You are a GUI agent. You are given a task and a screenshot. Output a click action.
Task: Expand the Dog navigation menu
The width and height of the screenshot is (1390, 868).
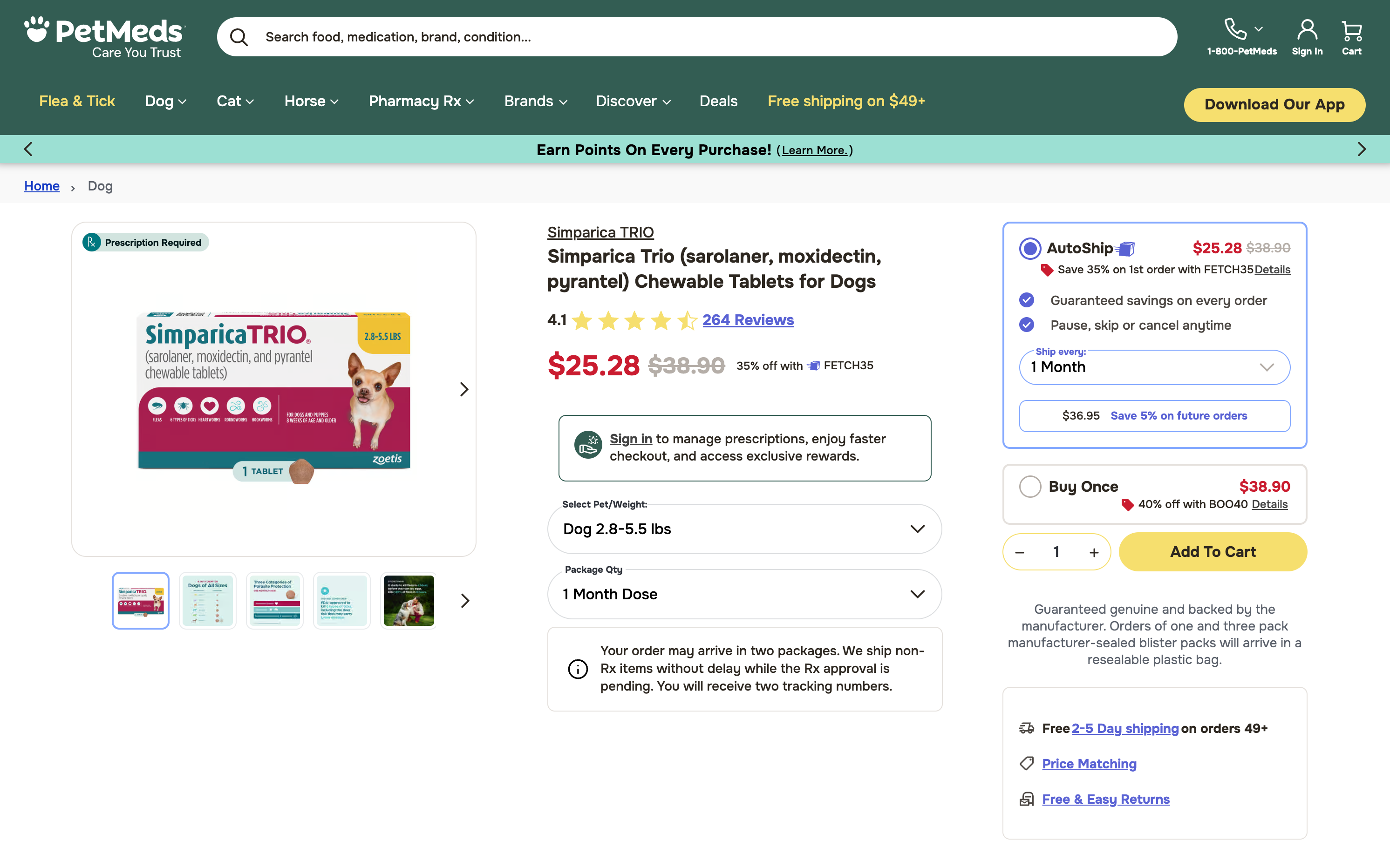pyautogui.click(x=165, y=102)
